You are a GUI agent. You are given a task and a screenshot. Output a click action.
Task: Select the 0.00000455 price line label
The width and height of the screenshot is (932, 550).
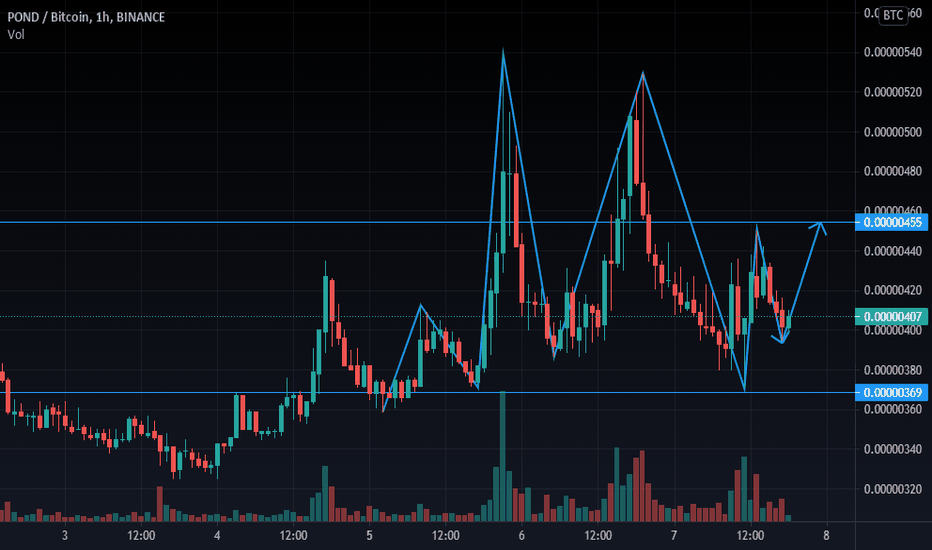892,222
